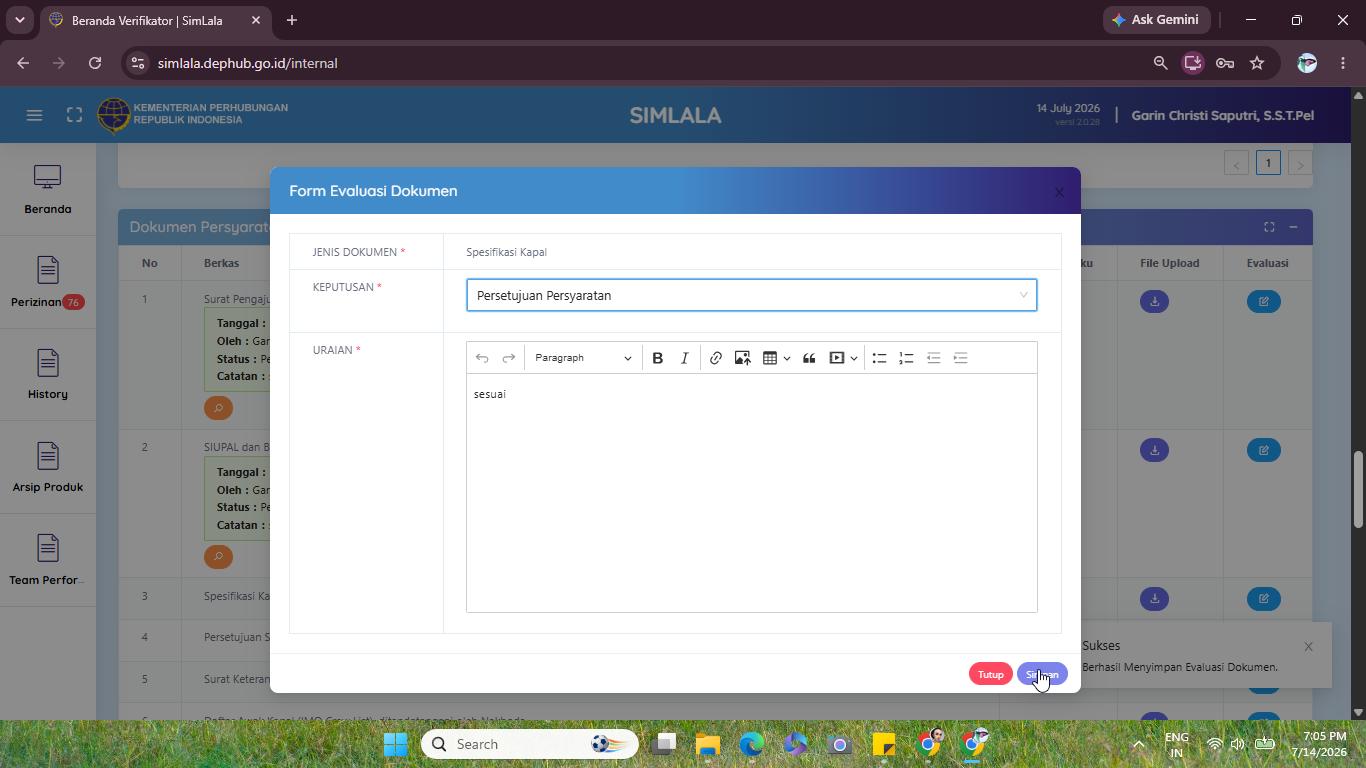Open Perizinan in the sidebar

coord(48,283)
